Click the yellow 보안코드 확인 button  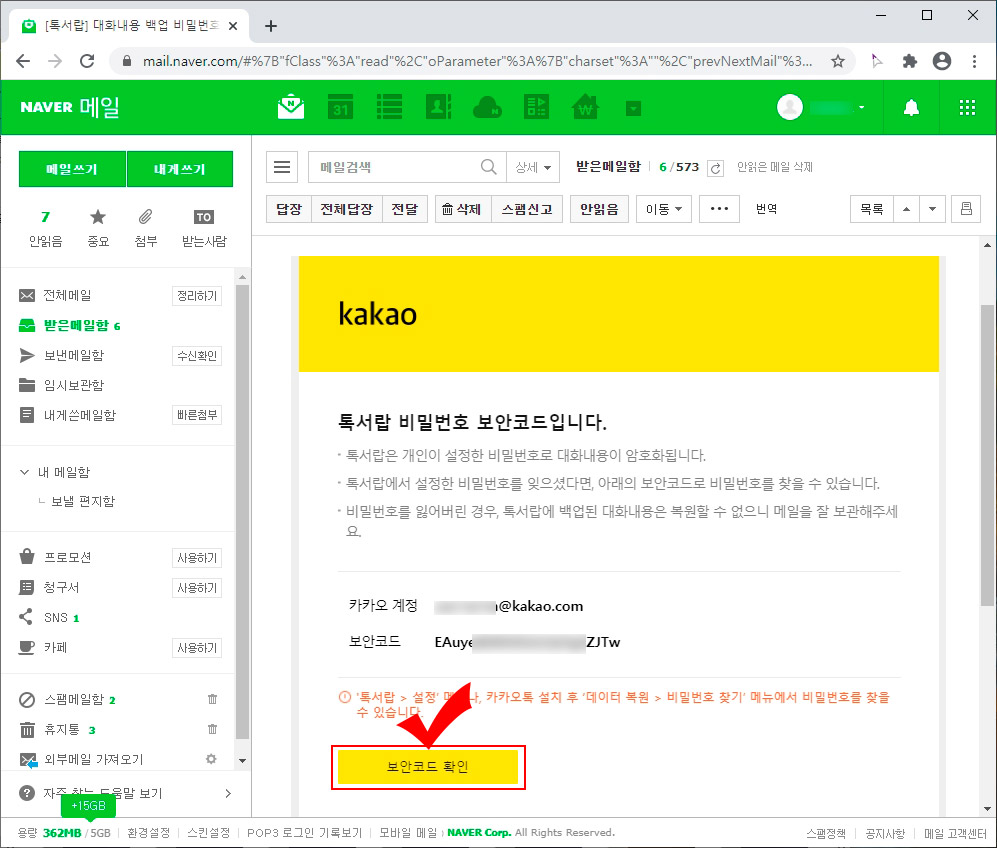pos(428,767)
